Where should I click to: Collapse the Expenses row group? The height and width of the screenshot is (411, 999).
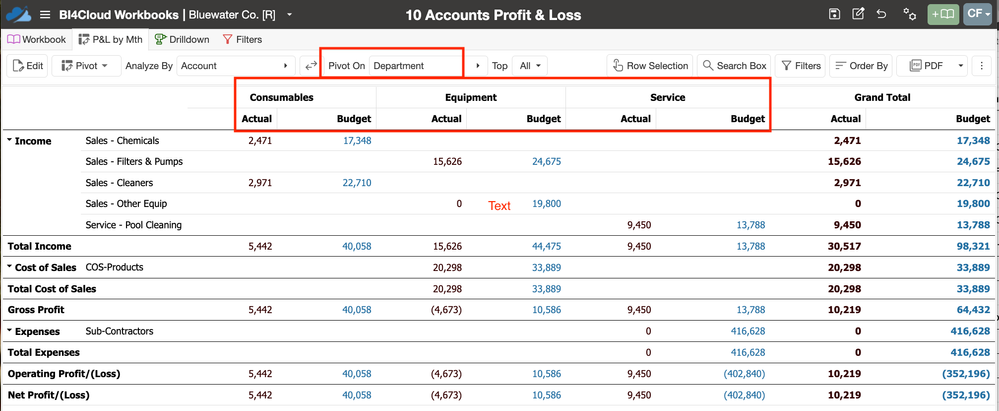point(10,331)
